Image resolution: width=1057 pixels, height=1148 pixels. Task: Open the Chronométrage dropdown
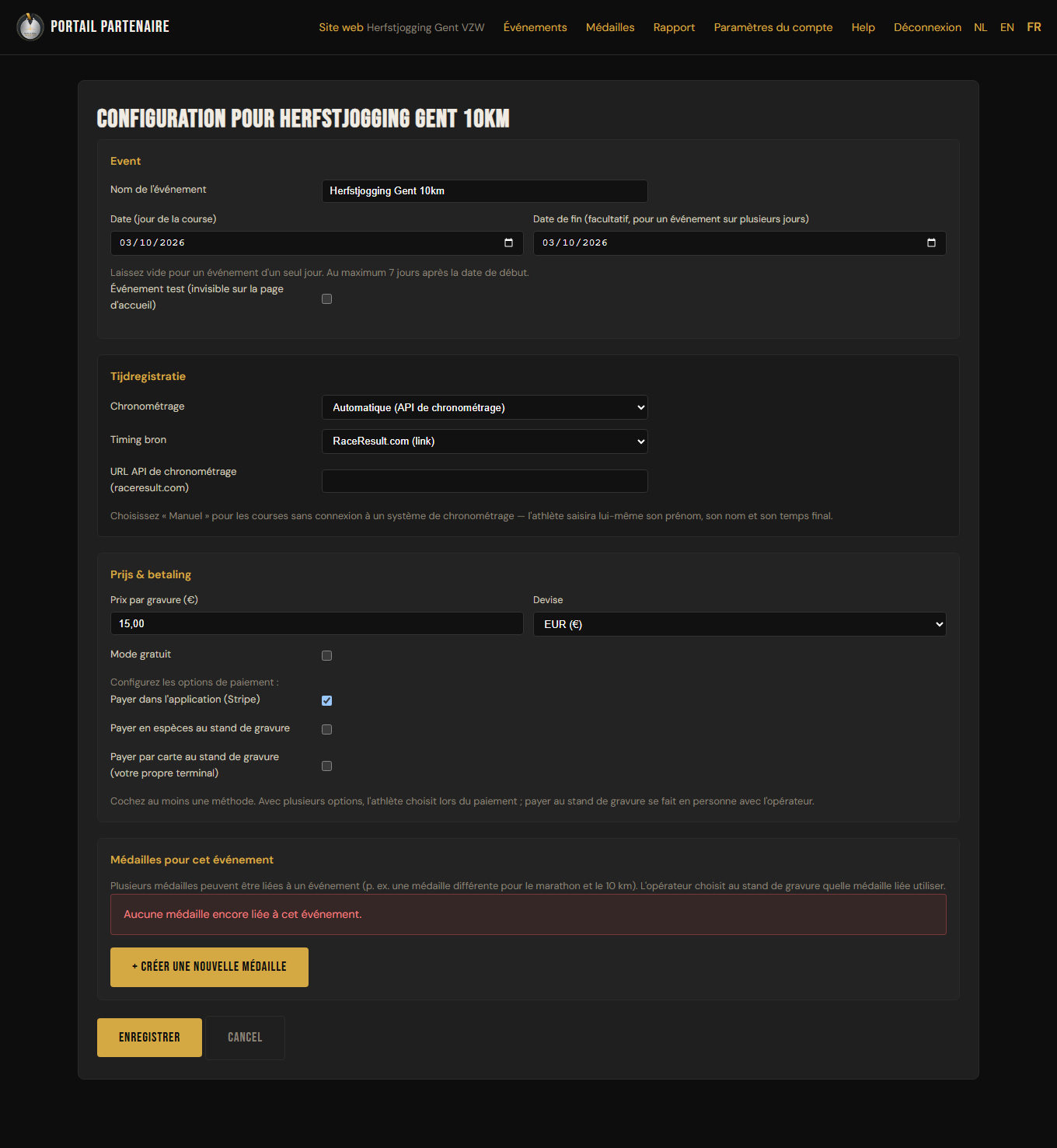pos(485,407)
